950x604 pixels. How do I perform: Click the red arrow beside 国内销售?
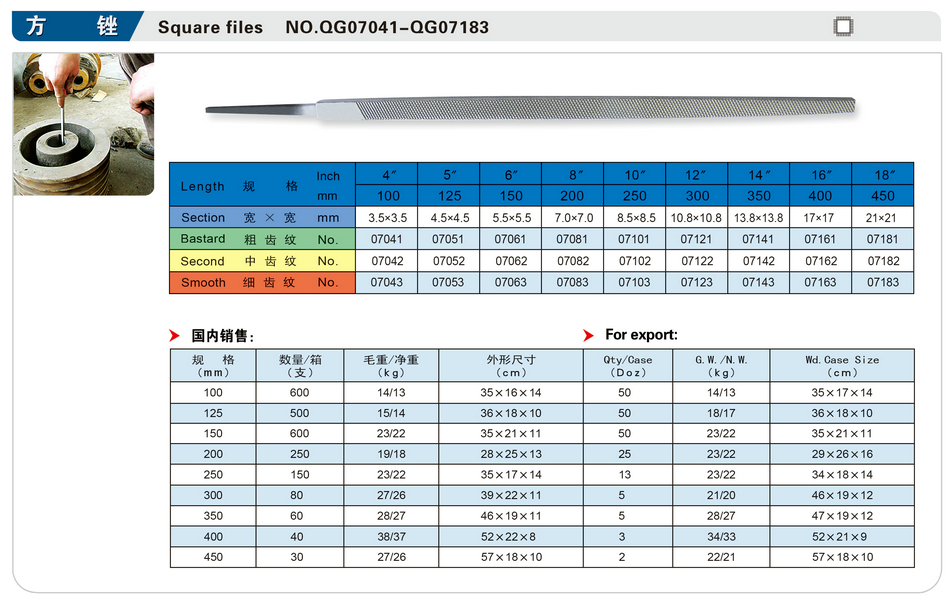pyautogui.click(x=174, y=336)
